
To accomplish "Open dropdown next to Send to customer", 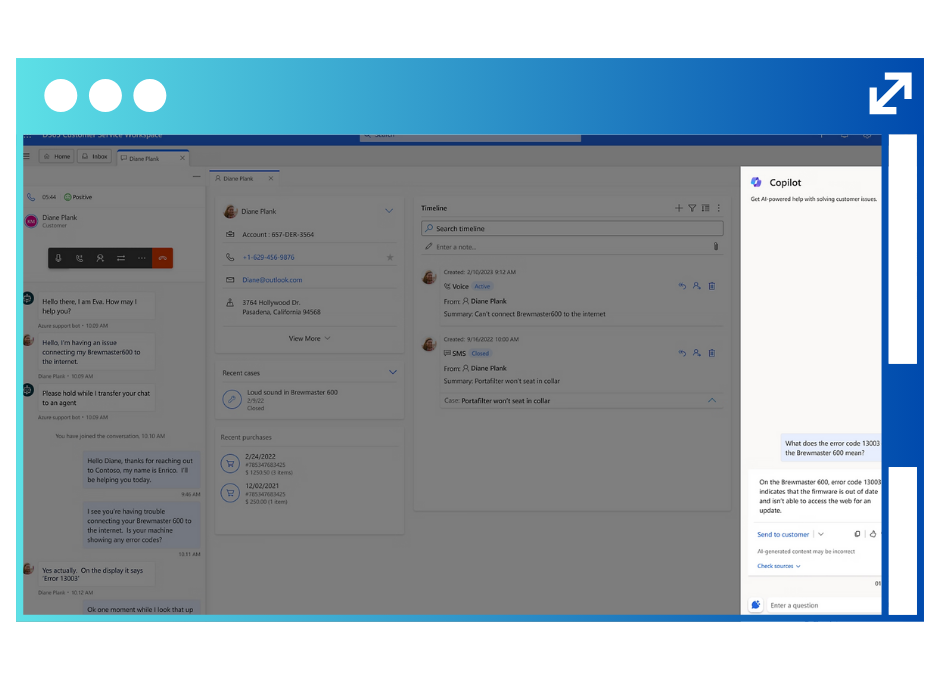I will 821,534.
